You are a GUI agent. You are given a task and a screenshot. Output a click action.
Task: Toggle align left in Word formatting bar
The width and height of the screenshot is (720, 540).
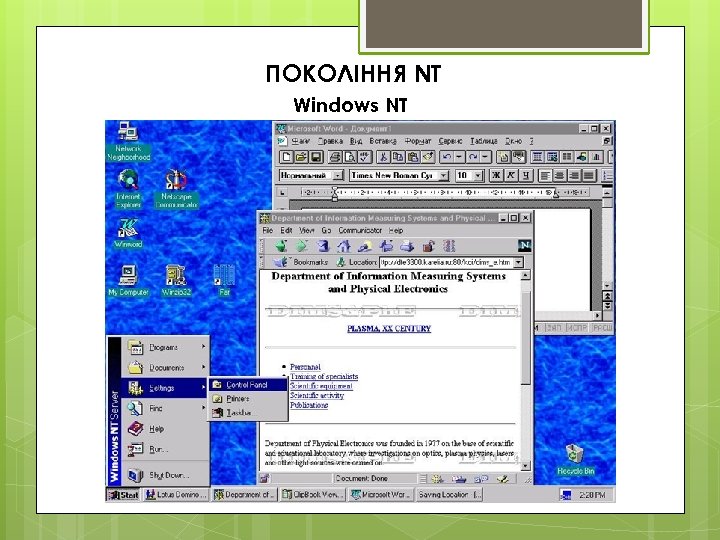coord(545,175)
